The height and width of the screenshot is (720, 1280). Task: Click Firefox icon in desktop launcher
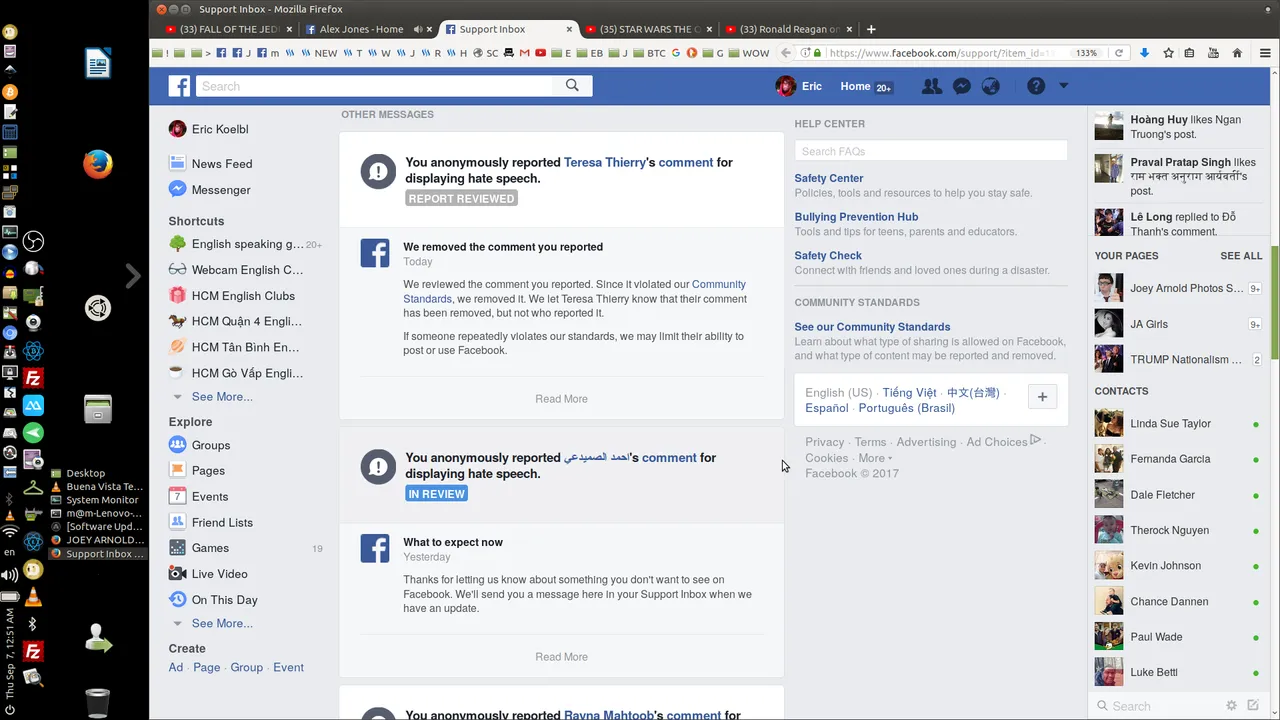click(97, 164)
